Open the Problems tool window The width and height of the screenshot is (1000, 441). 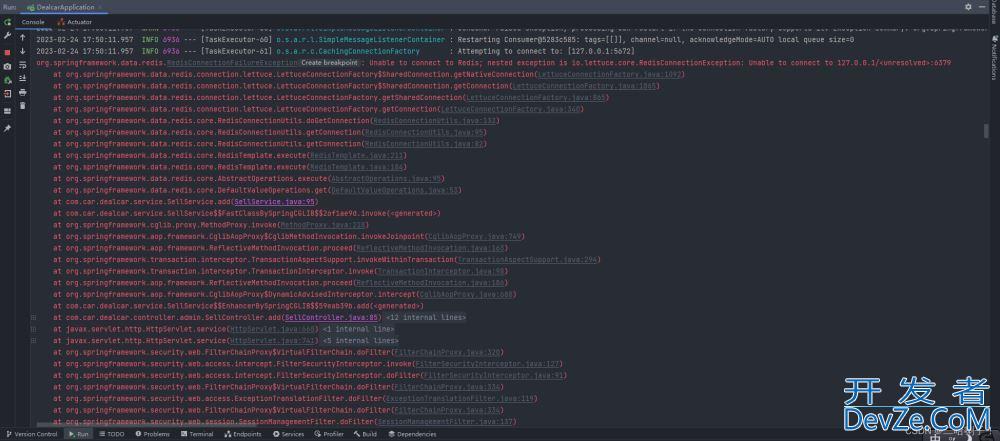point(152,434)
